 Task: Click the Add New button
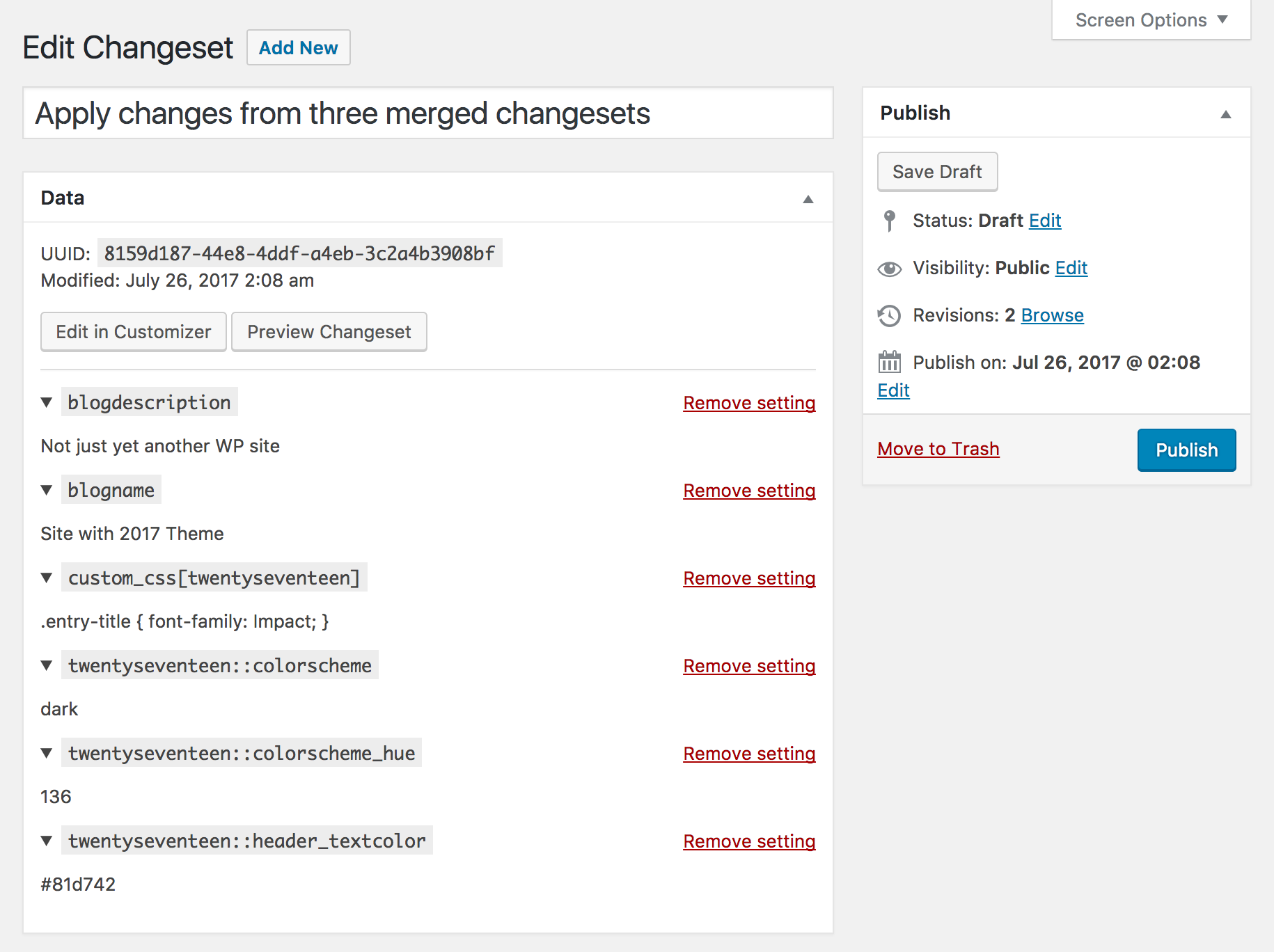299,47
